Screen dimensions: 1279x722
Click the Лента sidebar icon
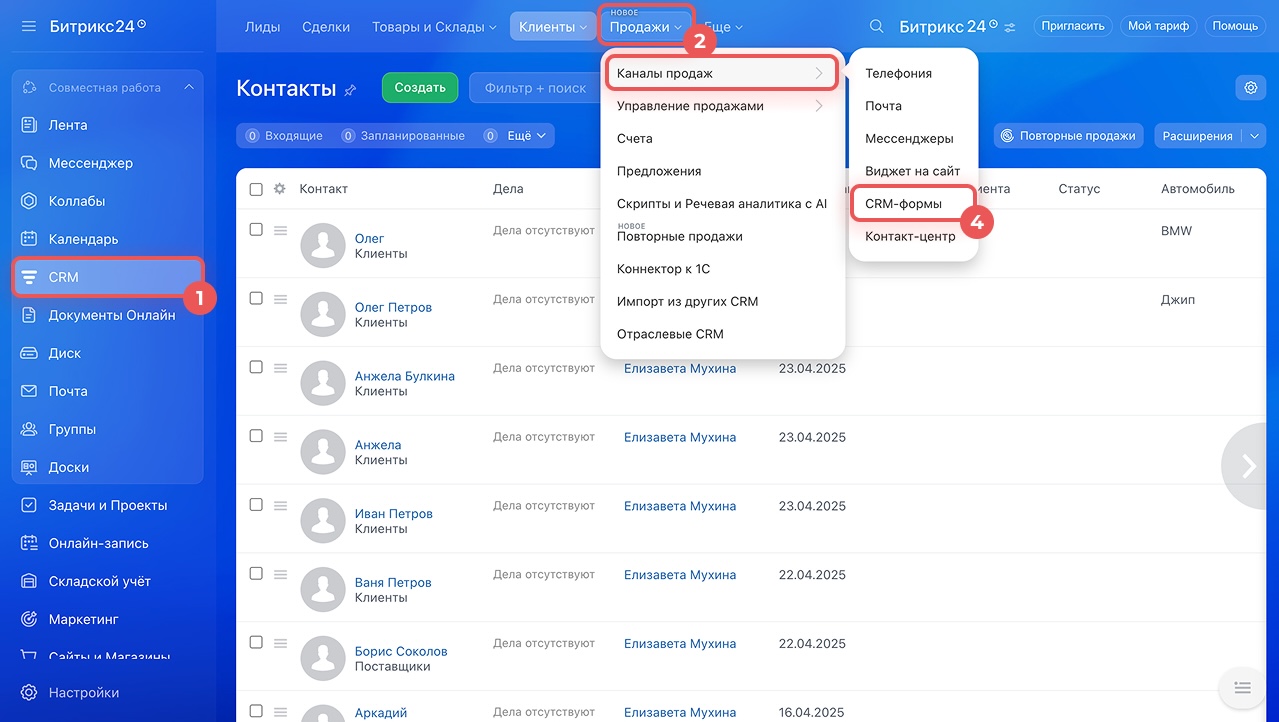coord(29,125)
